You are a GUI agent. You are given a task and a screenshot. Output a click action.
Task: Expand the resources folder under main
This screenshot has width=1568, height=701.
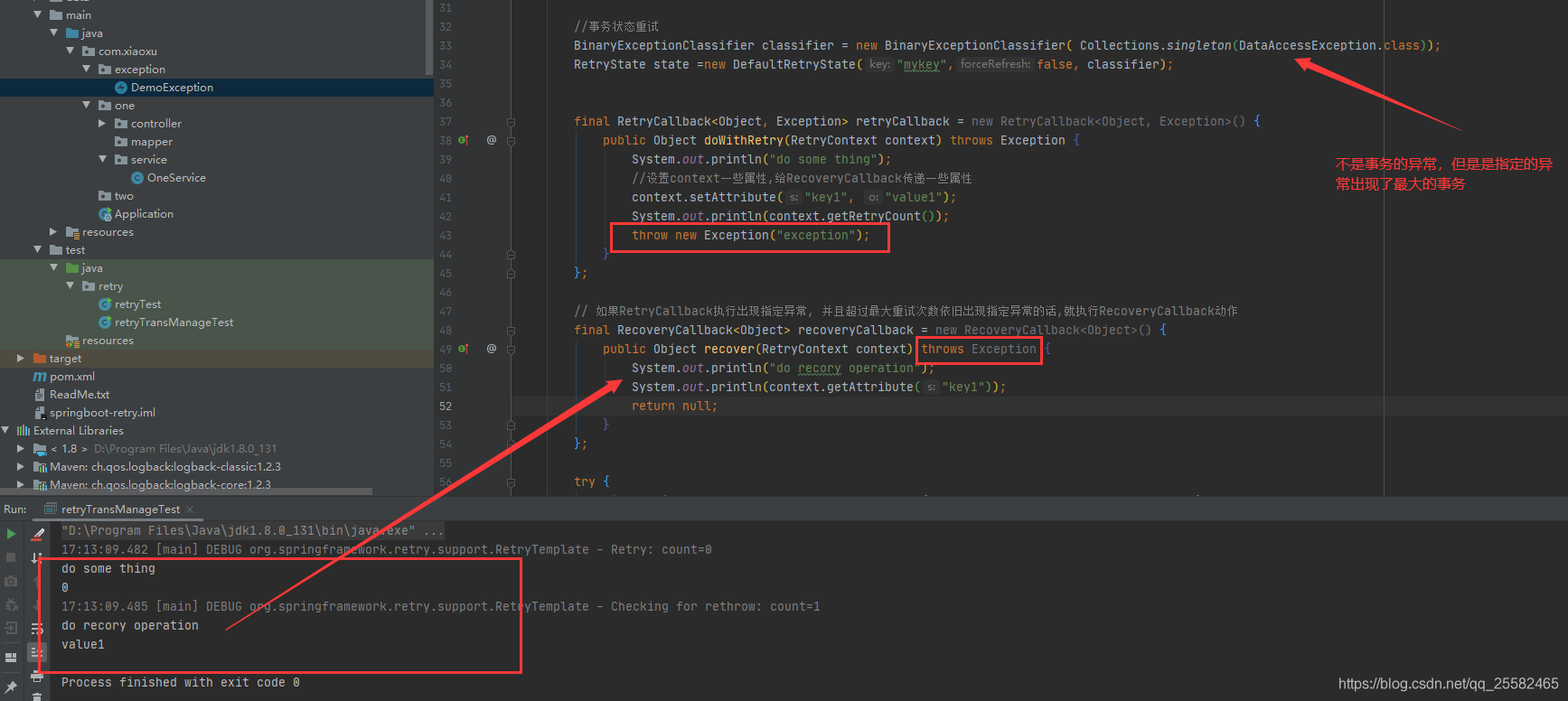[53, 232]
